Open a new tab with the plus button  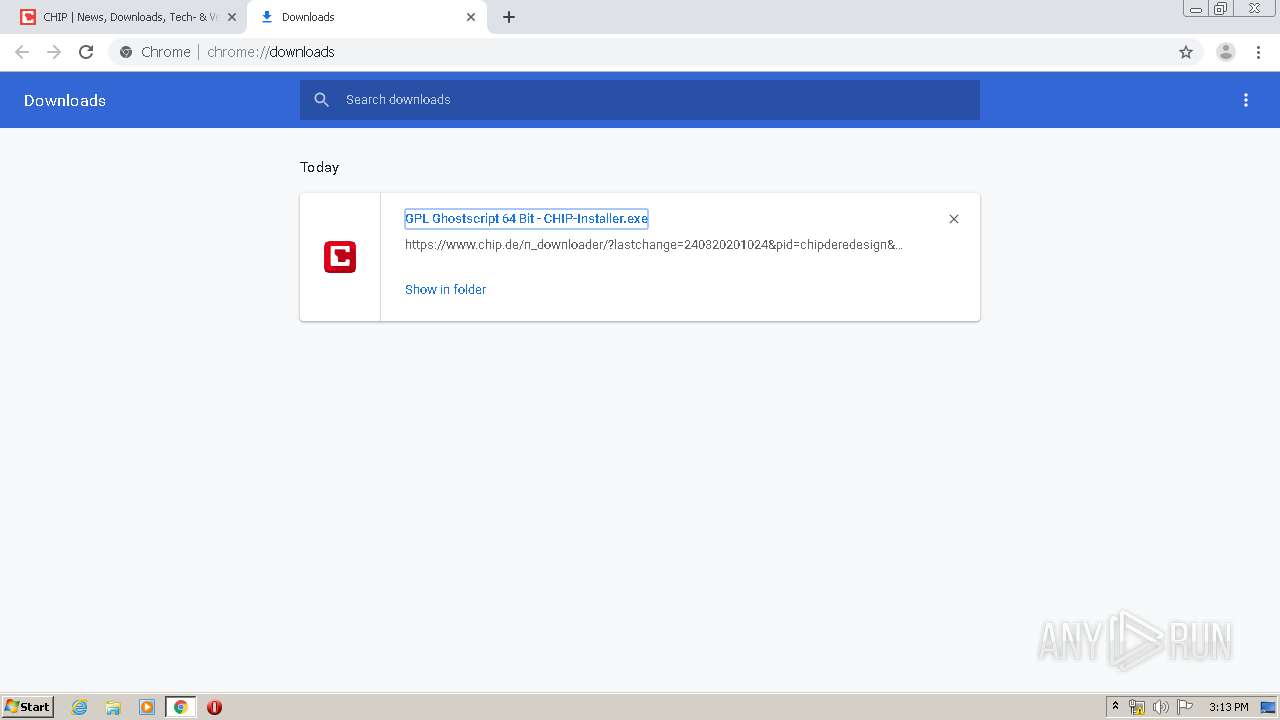(x=509, y=17)
